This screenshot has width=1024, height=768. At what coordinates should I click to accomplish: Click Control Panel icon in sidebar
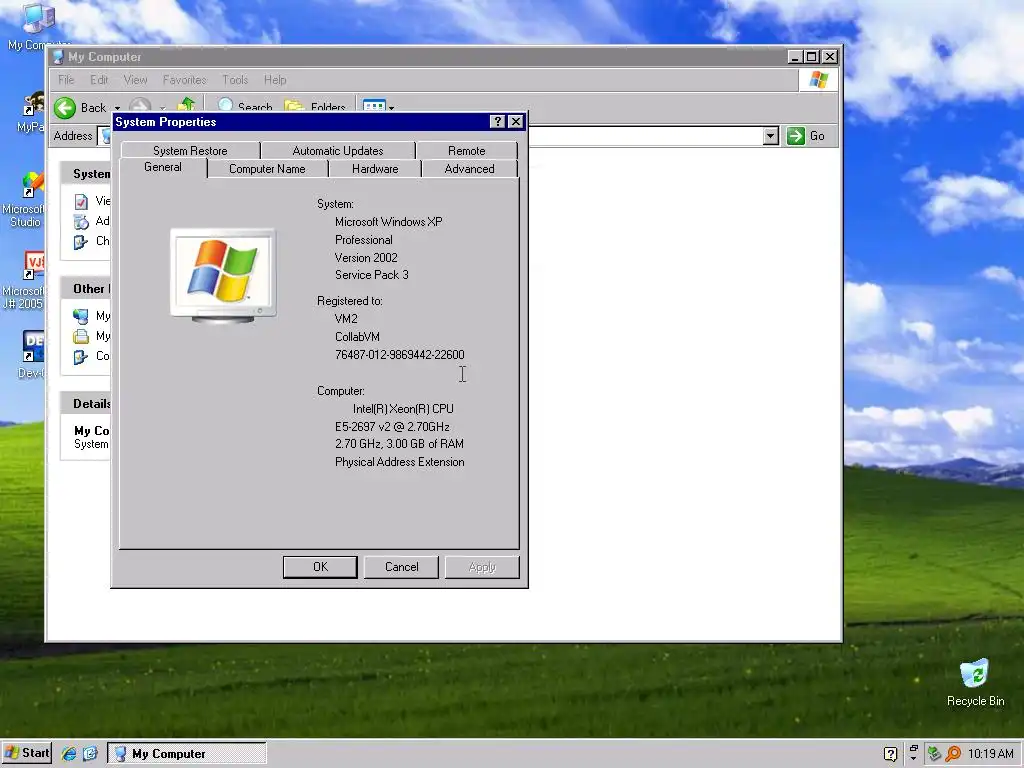click(x=81, y=357)
